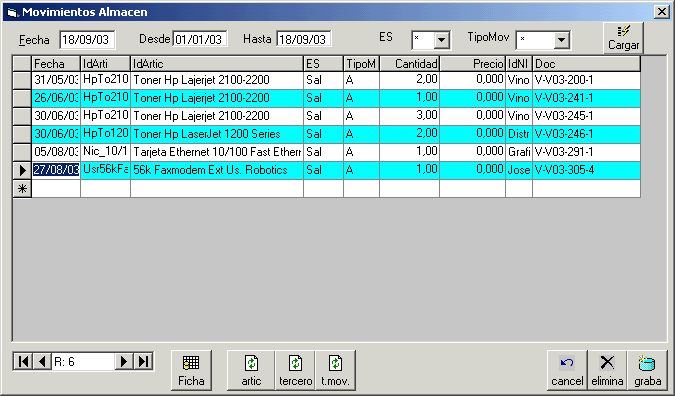
Task: Click the date cell 05/08/03
Action: click(x=56, y=152)
